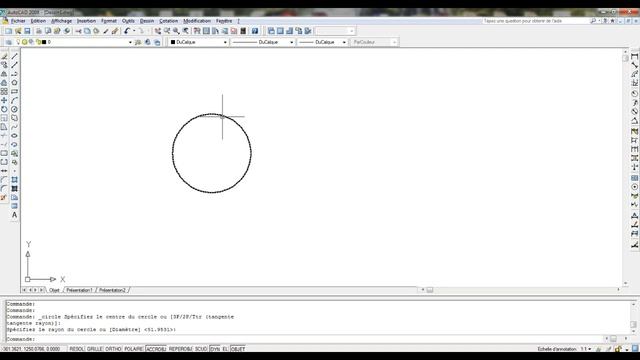Toggle RESOL snap mode
The image size is (640, 360).
77,349
